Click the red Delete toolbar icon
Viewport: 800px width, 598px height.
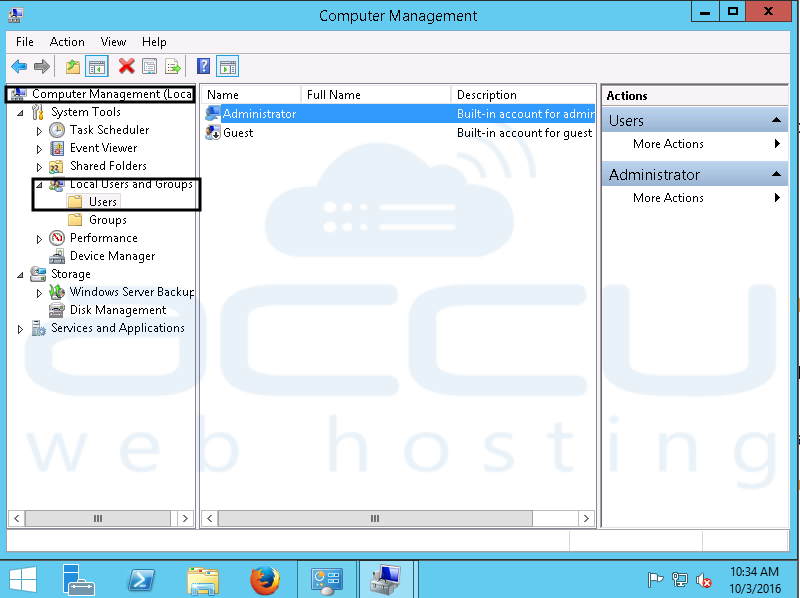127,66
